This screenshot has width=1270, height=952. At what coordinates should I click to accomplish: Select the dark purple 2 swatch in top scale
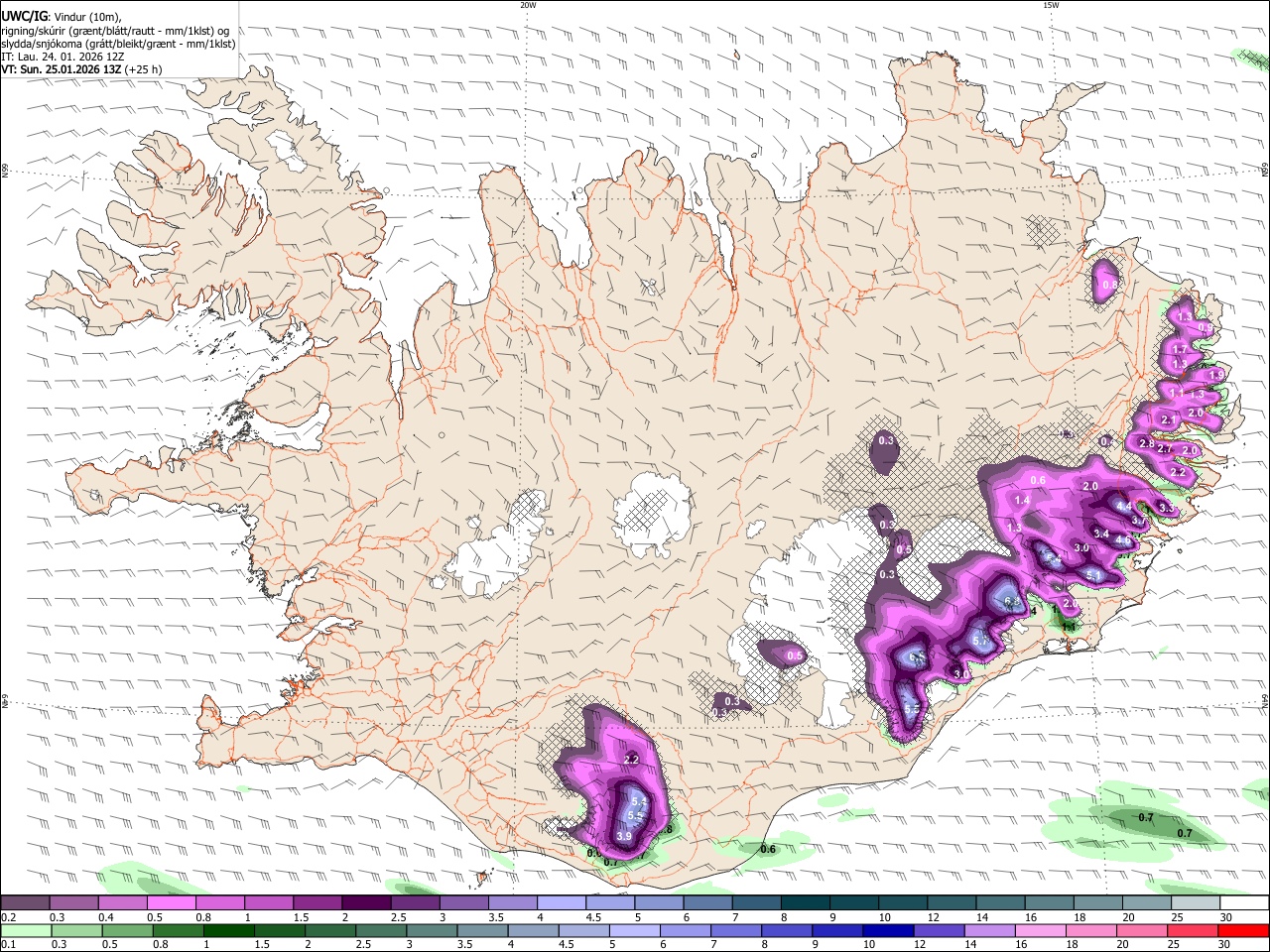(366, 902)
